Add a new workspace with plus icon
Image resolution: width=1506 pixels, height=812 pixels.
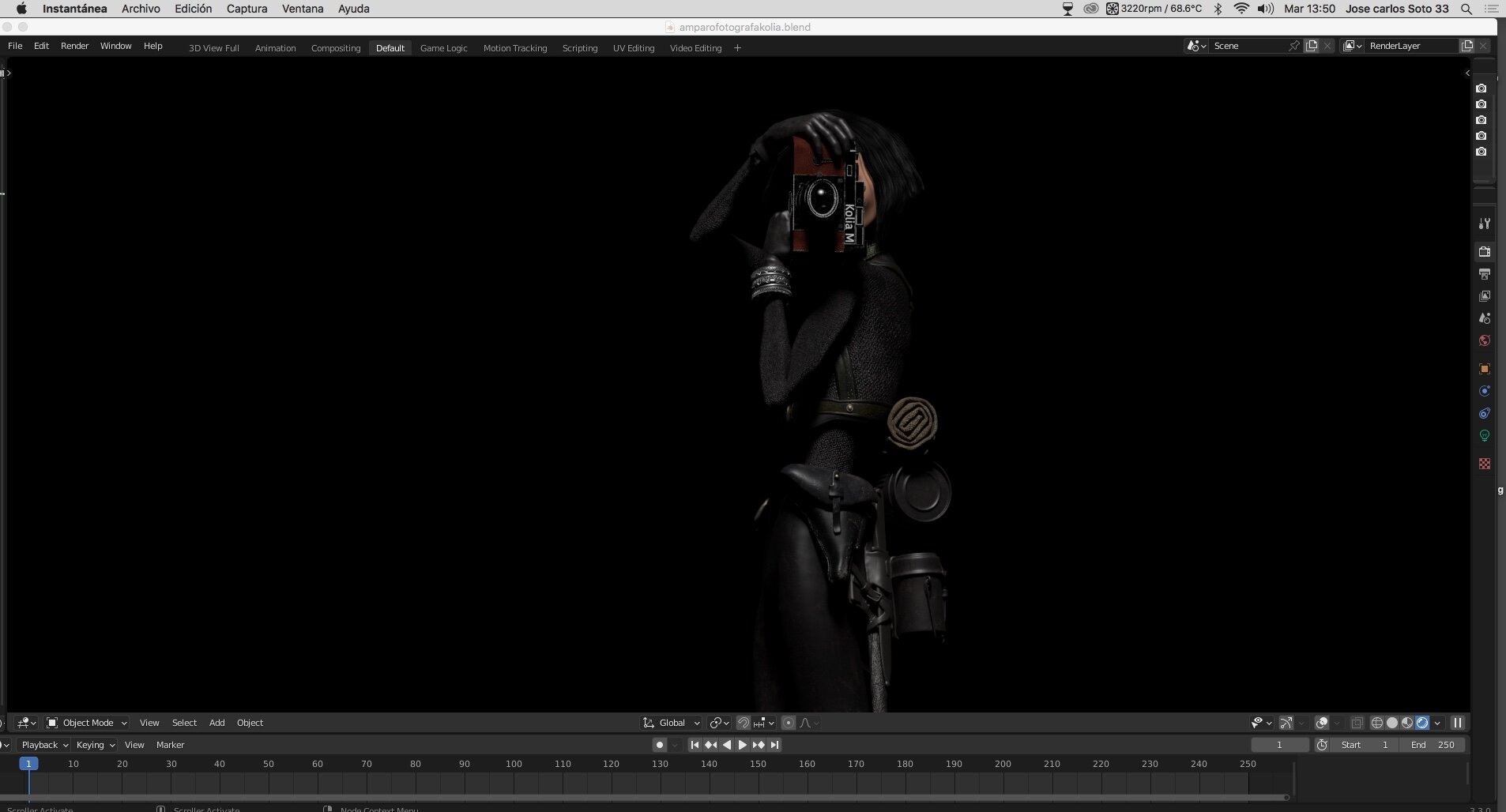737,48
